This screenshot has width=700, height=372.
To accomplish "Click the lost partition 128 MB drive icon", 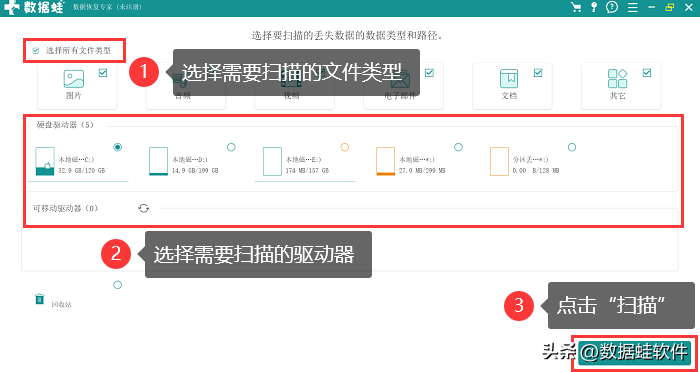I will [499, 161].
